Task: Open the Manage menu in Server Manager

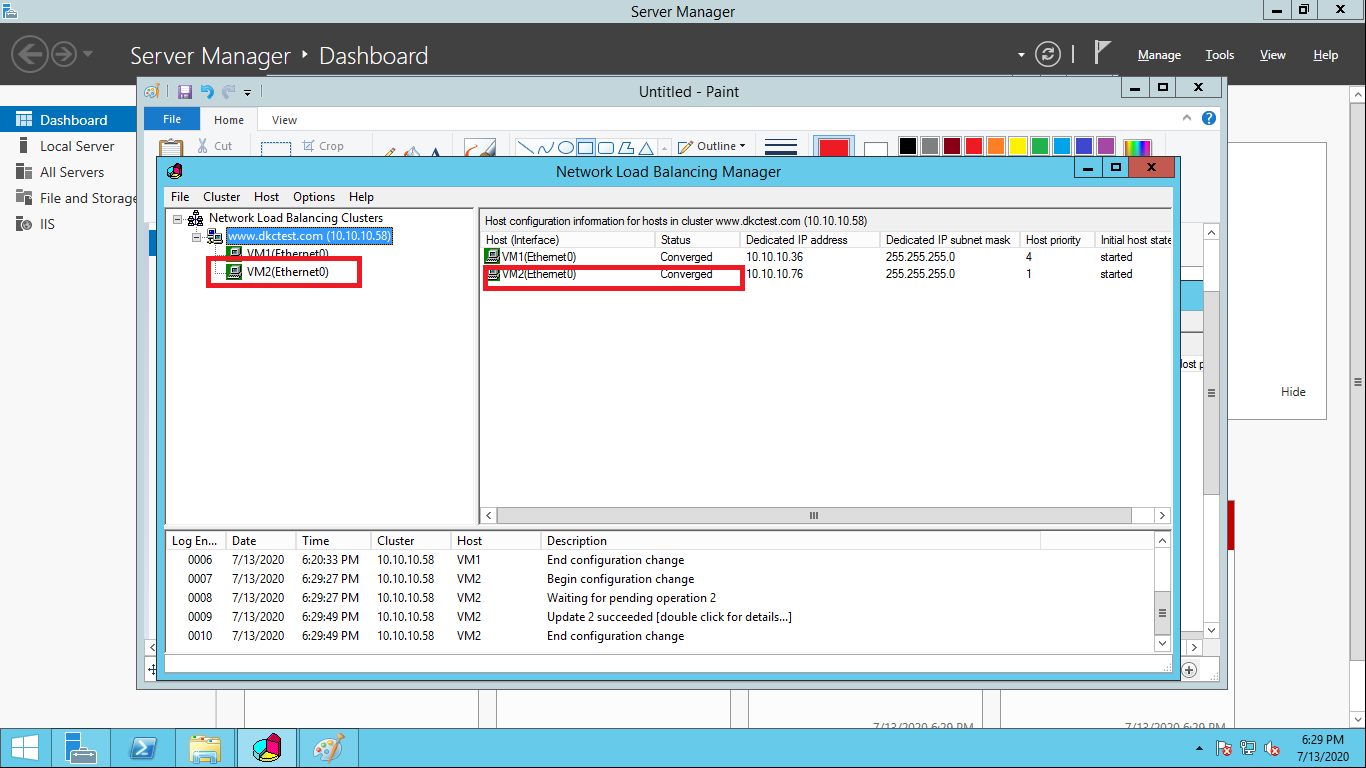Action: (1159, 55)
